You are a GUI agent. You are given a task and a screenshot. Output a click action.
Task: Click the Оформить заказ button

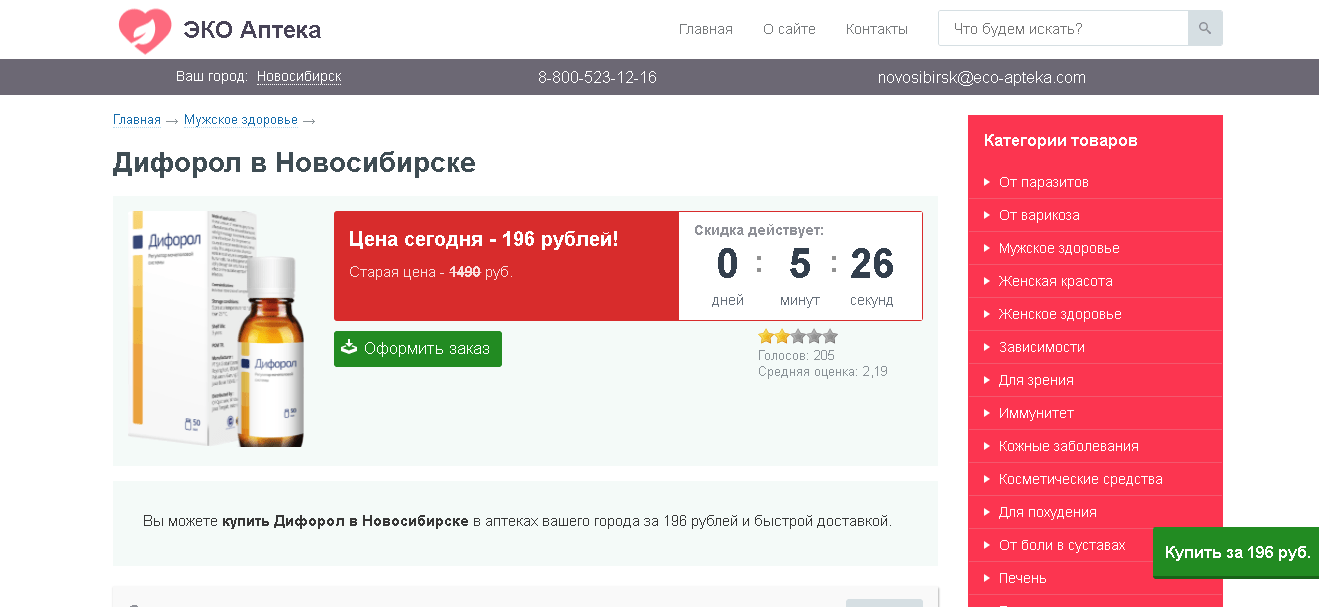pos(418,349)
